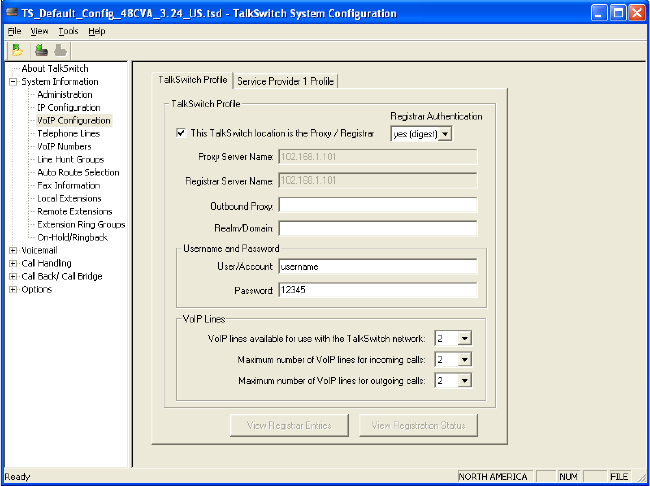Viewport: 650px width, 486px height.
Task: Open the Tools menu
Action: (x=68, y=31)
